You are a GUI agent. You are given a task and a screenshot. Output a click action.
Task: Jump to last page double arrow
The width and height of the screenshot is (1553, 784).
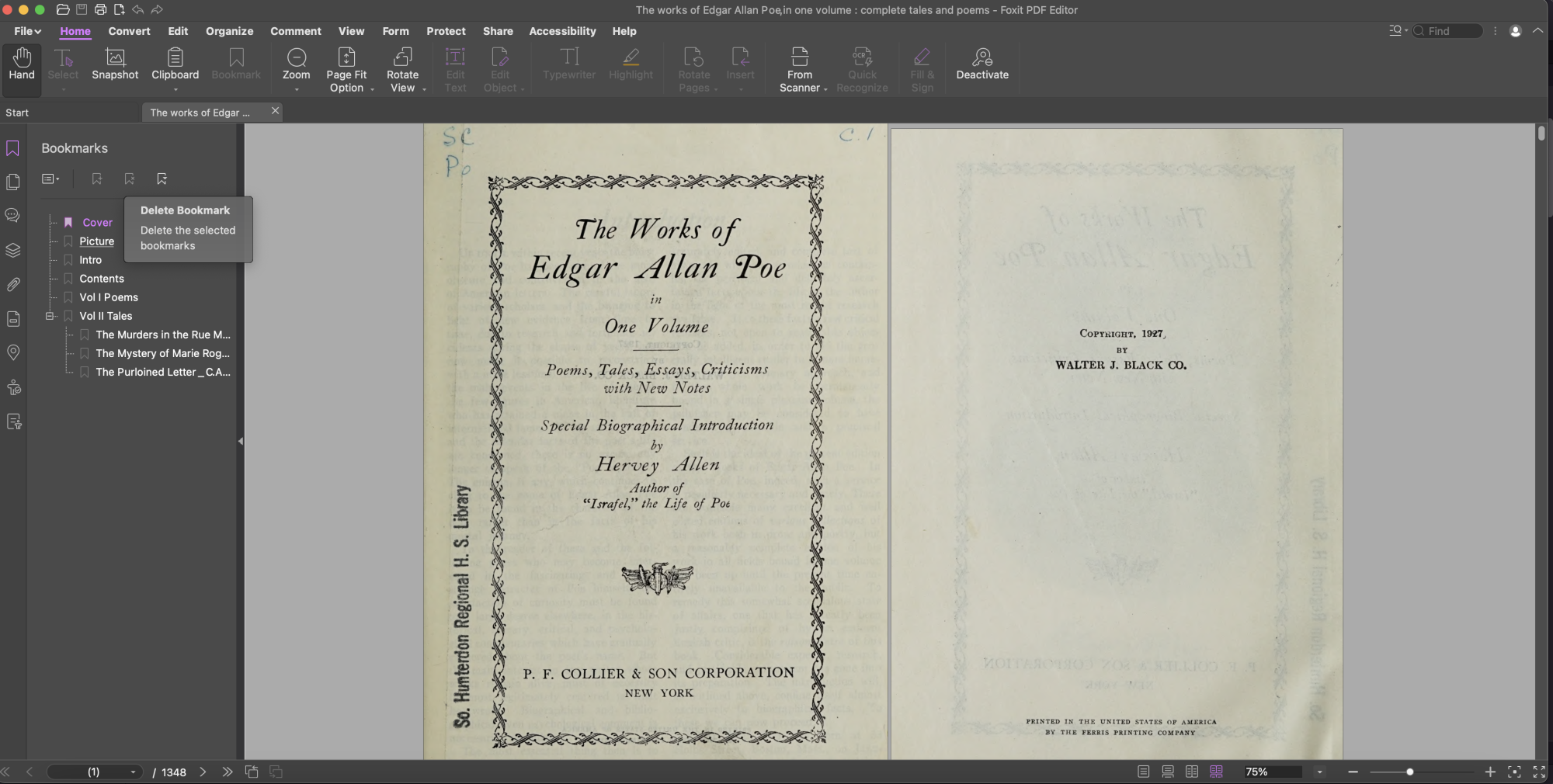[x=227, y=772]
